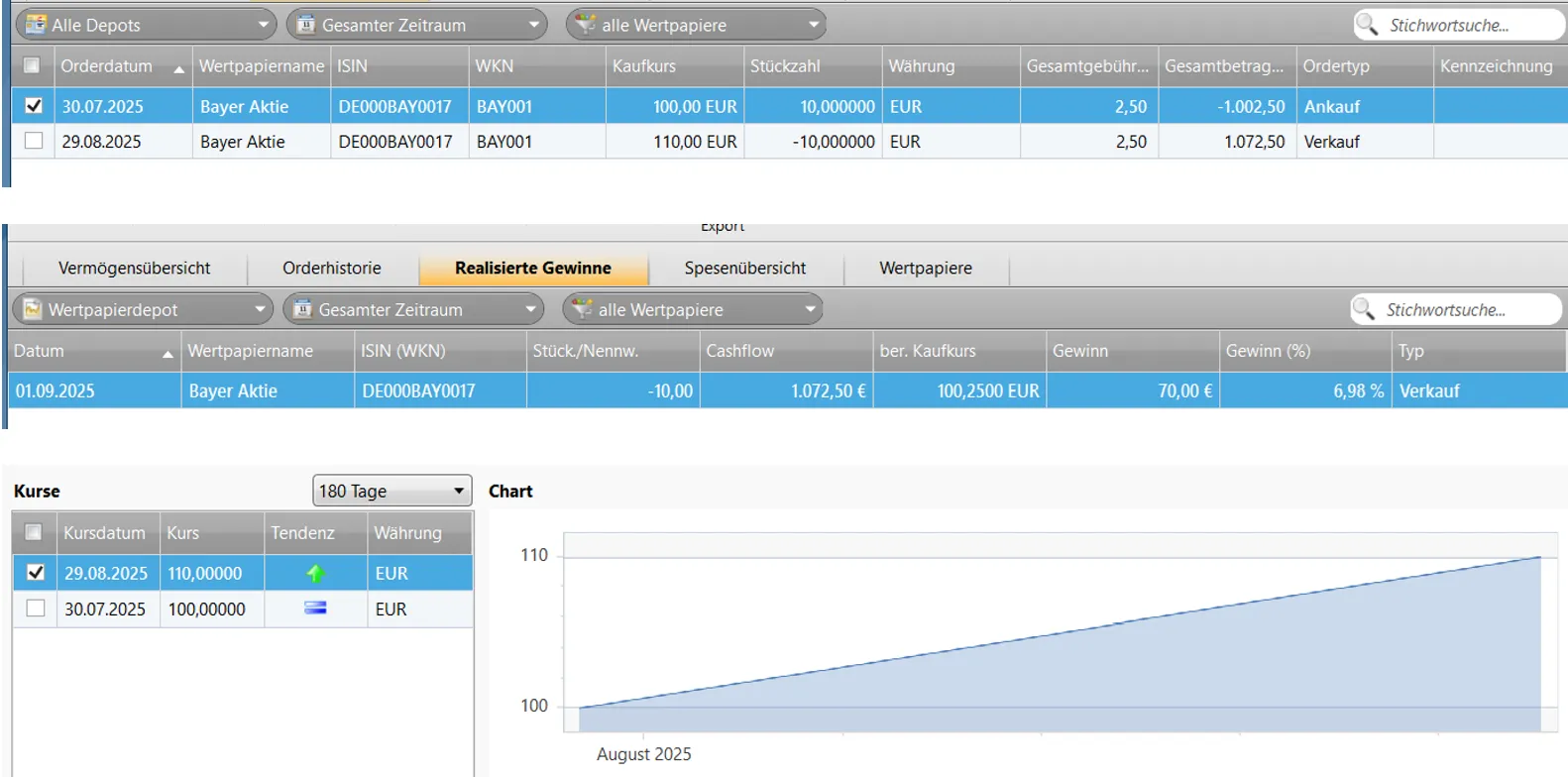Uncheck the 30.07.2025 Ankauf order row checkbox
Image resolution: width=1568 pixels, height=777 pixels.
(x=34, y=106)
